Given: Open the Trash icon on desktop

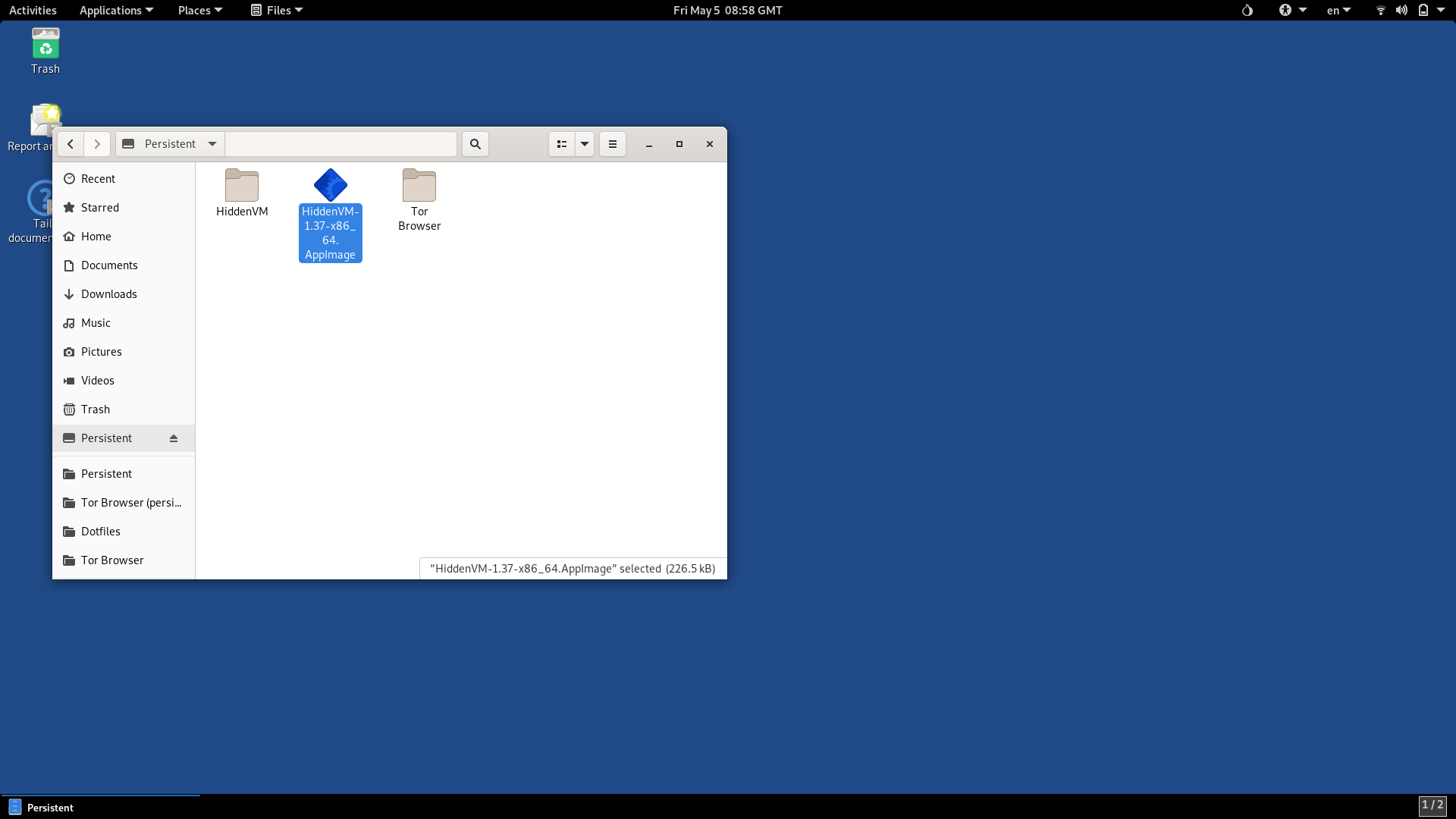Looking at the screenshot, I should click(45, 44).
